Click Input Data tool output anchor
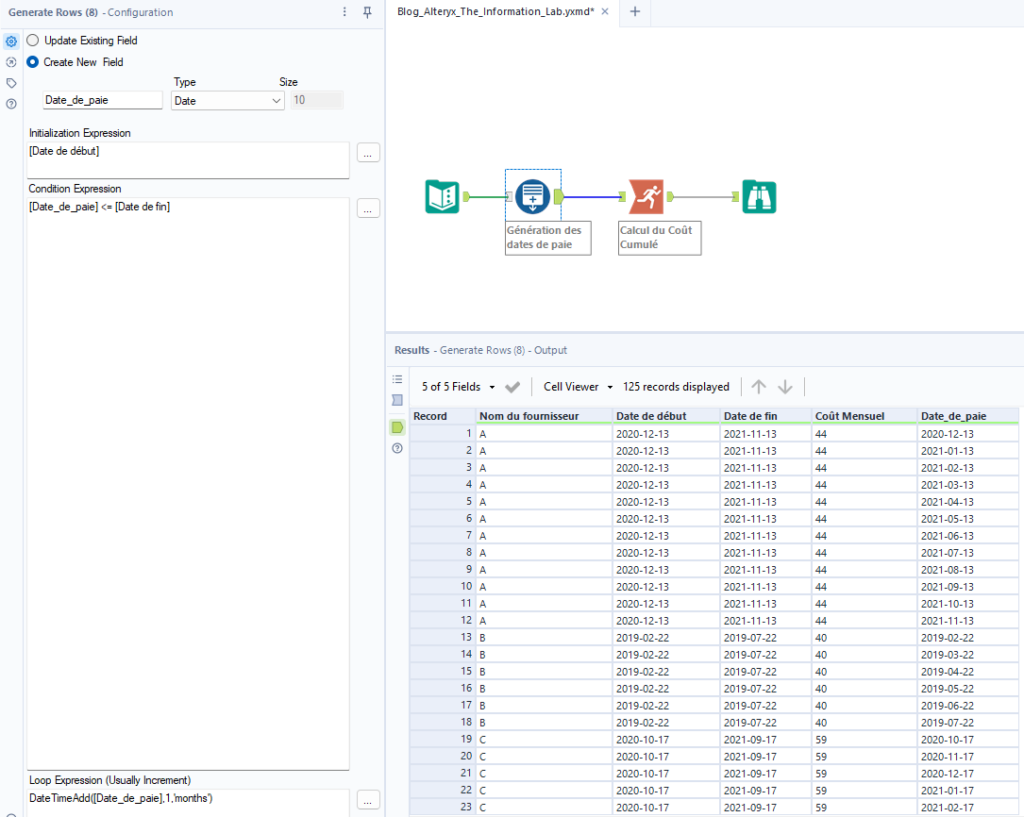1024x817 pixels. coord(466,197)
